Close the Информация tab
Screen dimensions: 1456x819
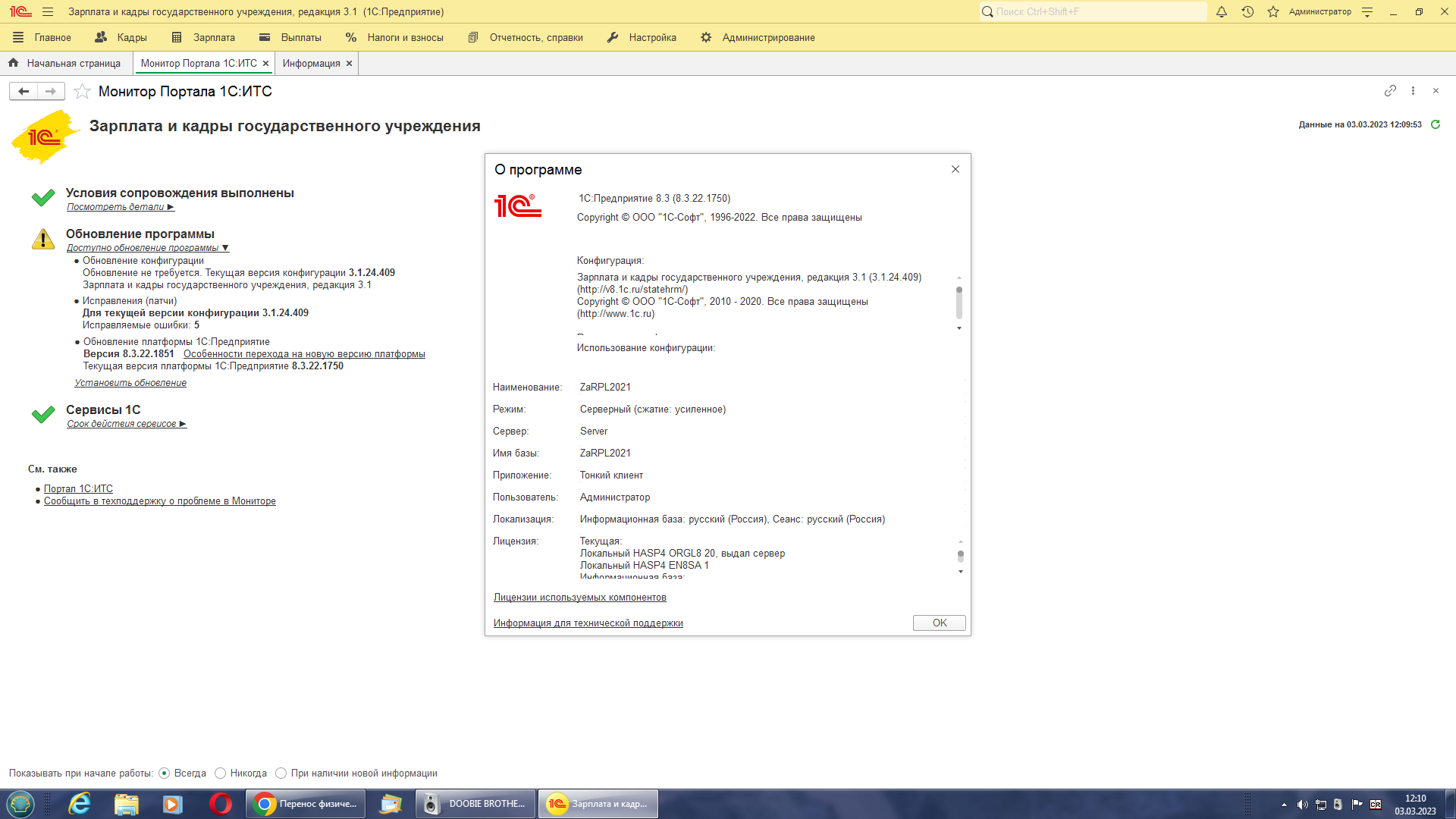tap(349, 64)
